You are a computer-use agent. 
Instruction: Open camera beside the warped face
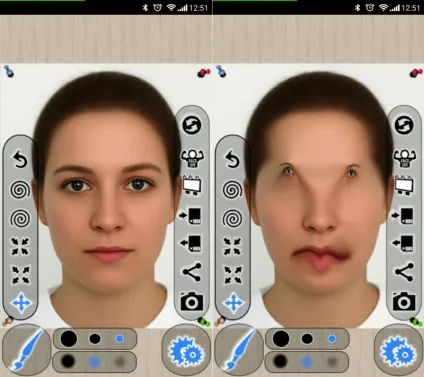[404, 301]
